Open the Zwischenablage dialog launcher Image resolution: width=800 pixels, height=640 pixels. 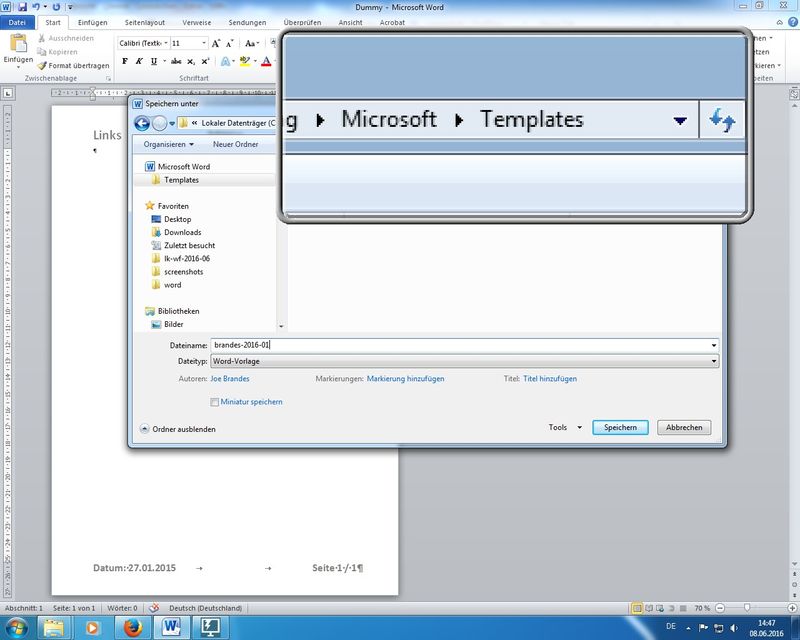108,79
